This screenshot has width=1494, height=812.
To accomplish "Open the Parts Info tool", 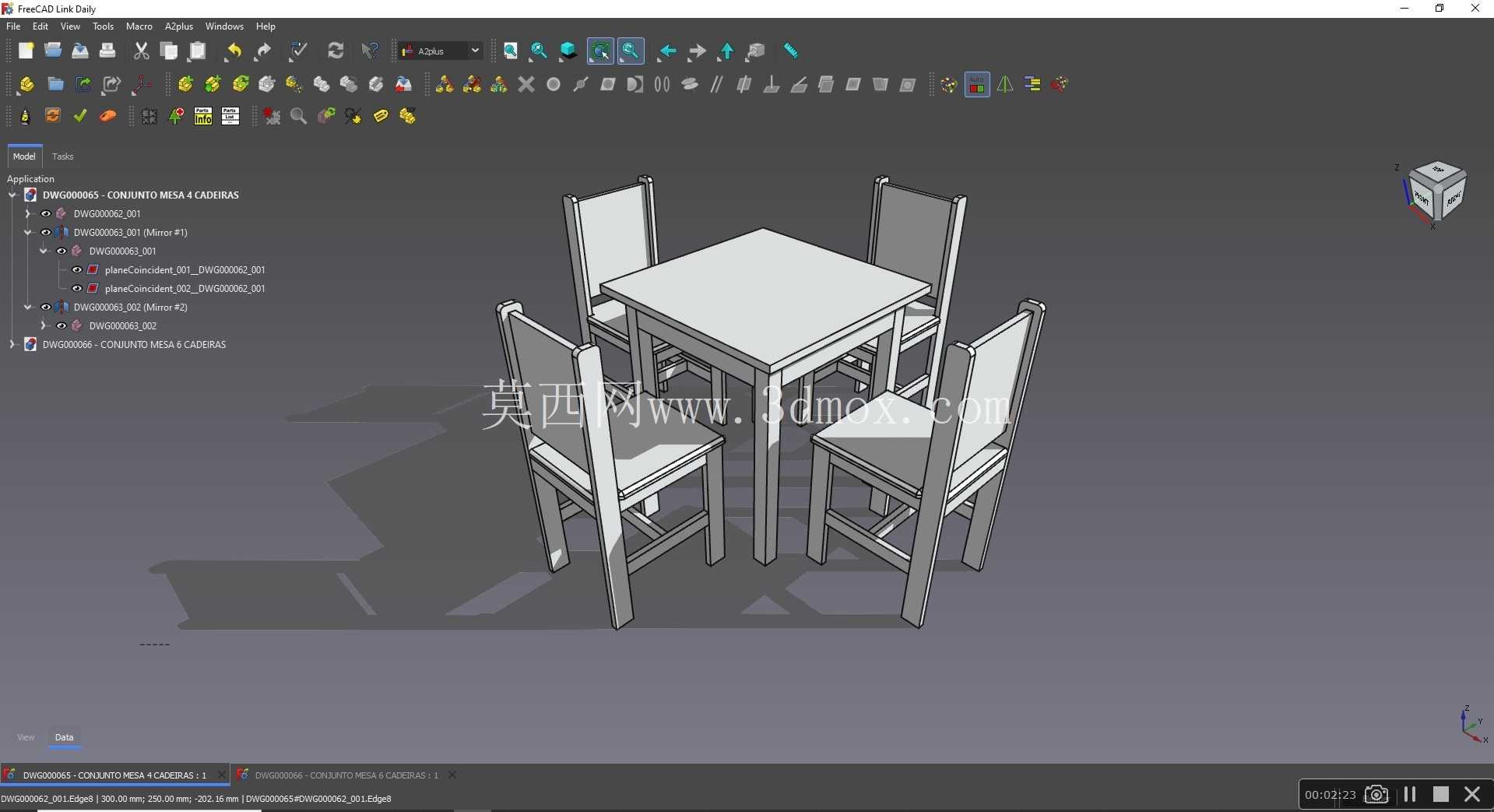I will pyautogui.click(x=203, y=116).
